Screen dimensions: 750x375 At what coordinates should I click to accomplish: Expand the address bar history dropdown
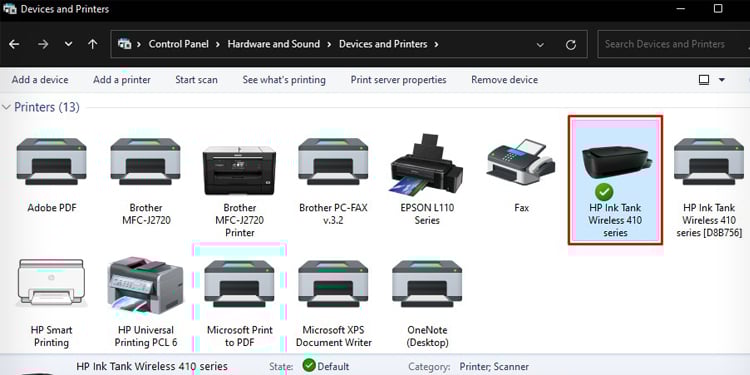coord(540,44)
